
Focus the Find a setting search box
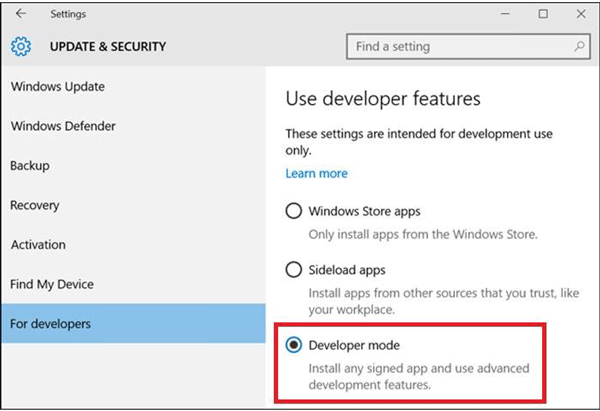pos(468,46)
